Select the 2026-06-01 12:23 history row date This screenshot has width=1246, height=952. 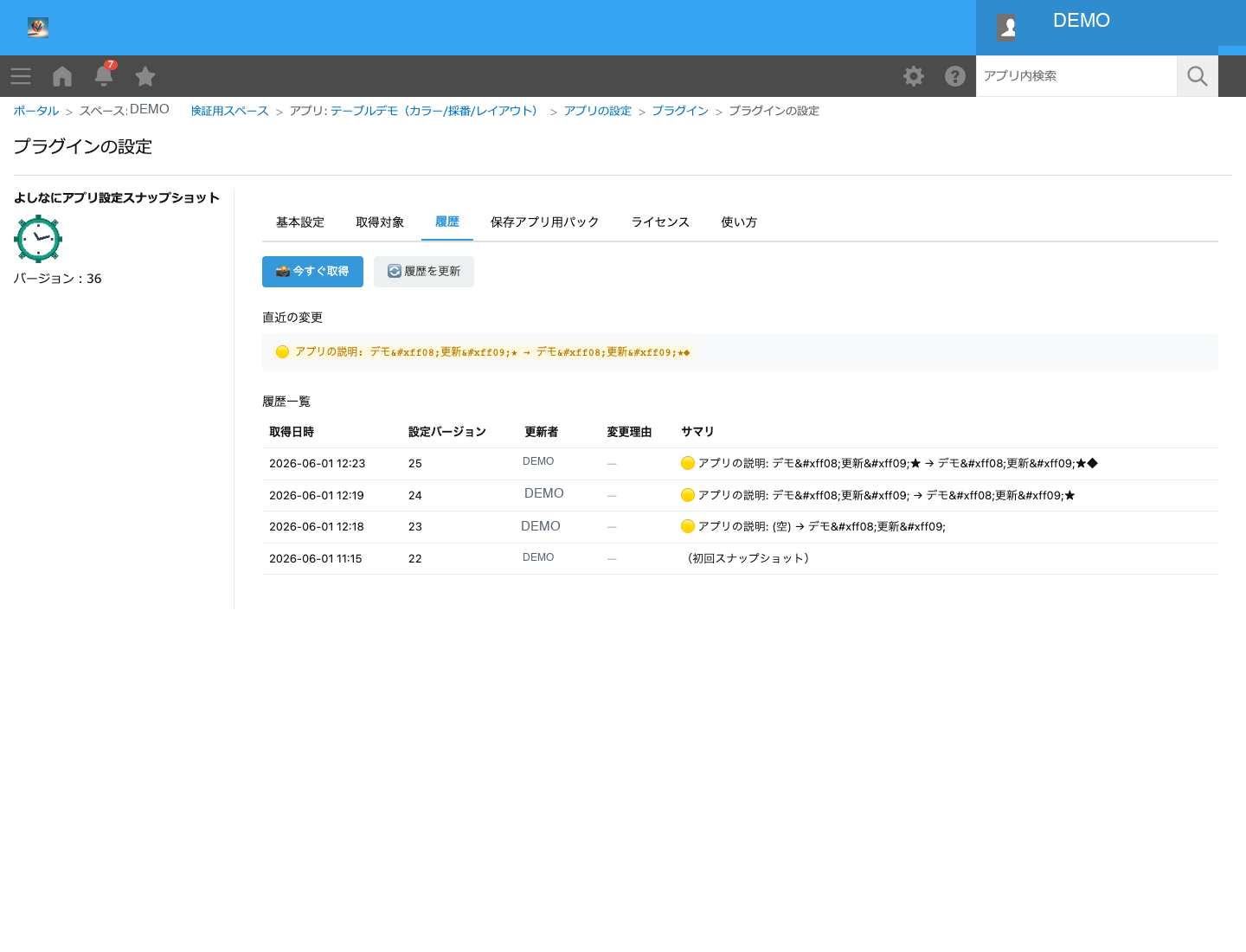click(x=317, y=464)
